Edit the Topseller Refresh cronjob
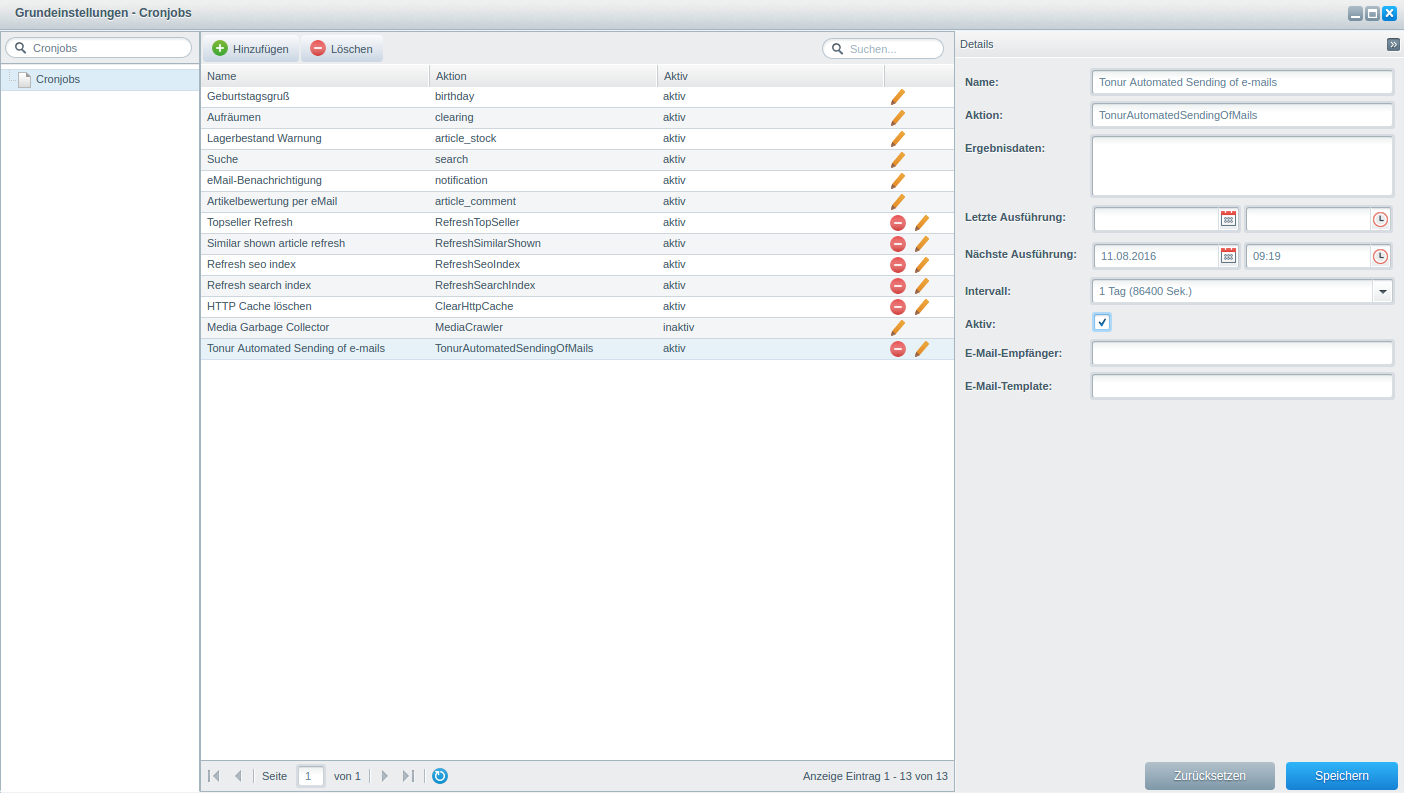Viewport: 1404px width, 793px height. click(922, 223)
